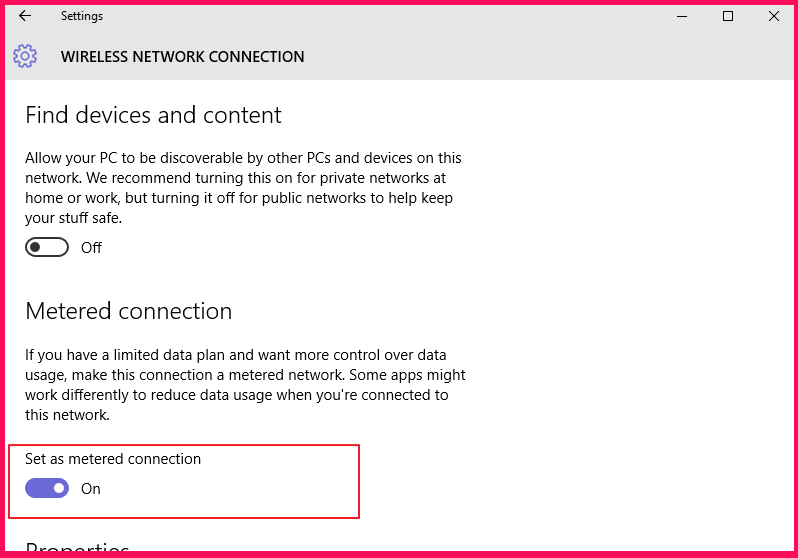This screenshot has height=558, width=798.
Task: Click the Settings gear icon
Action: (x=25, y=56)
